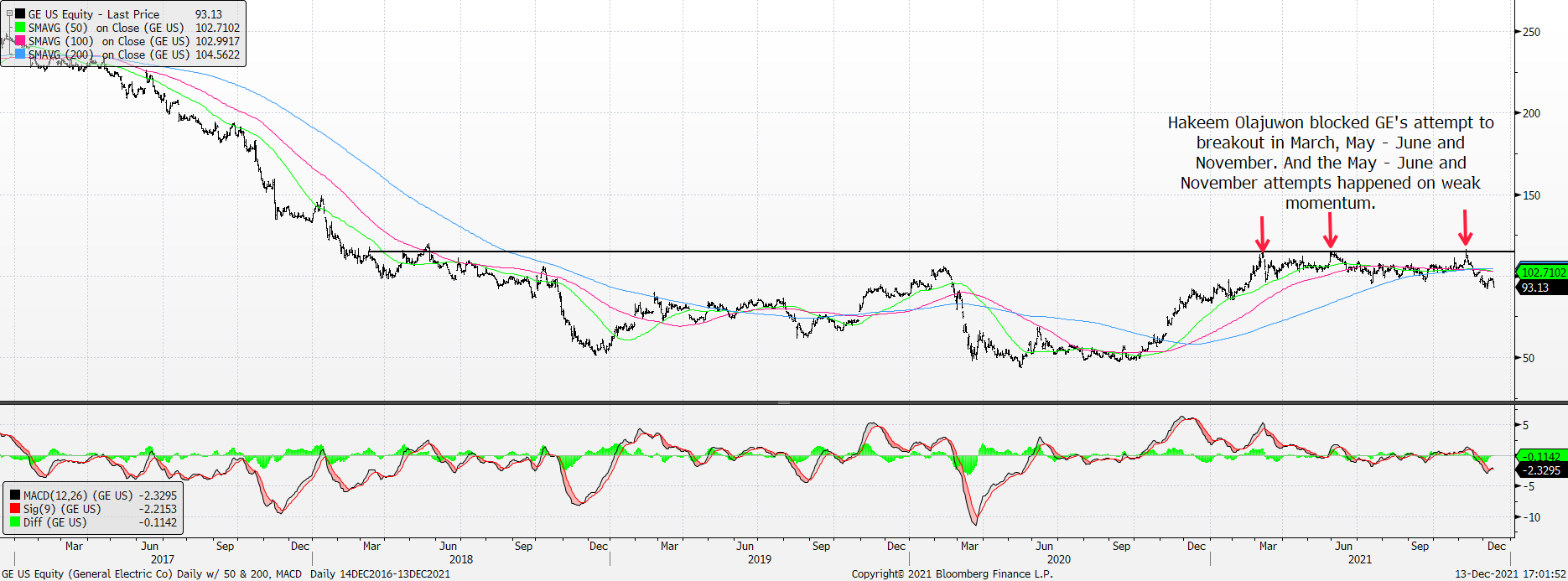This screenshot has height=581, width=1568.
Task: Click the 93.13 value in top legend
Action: pos(209,14)
